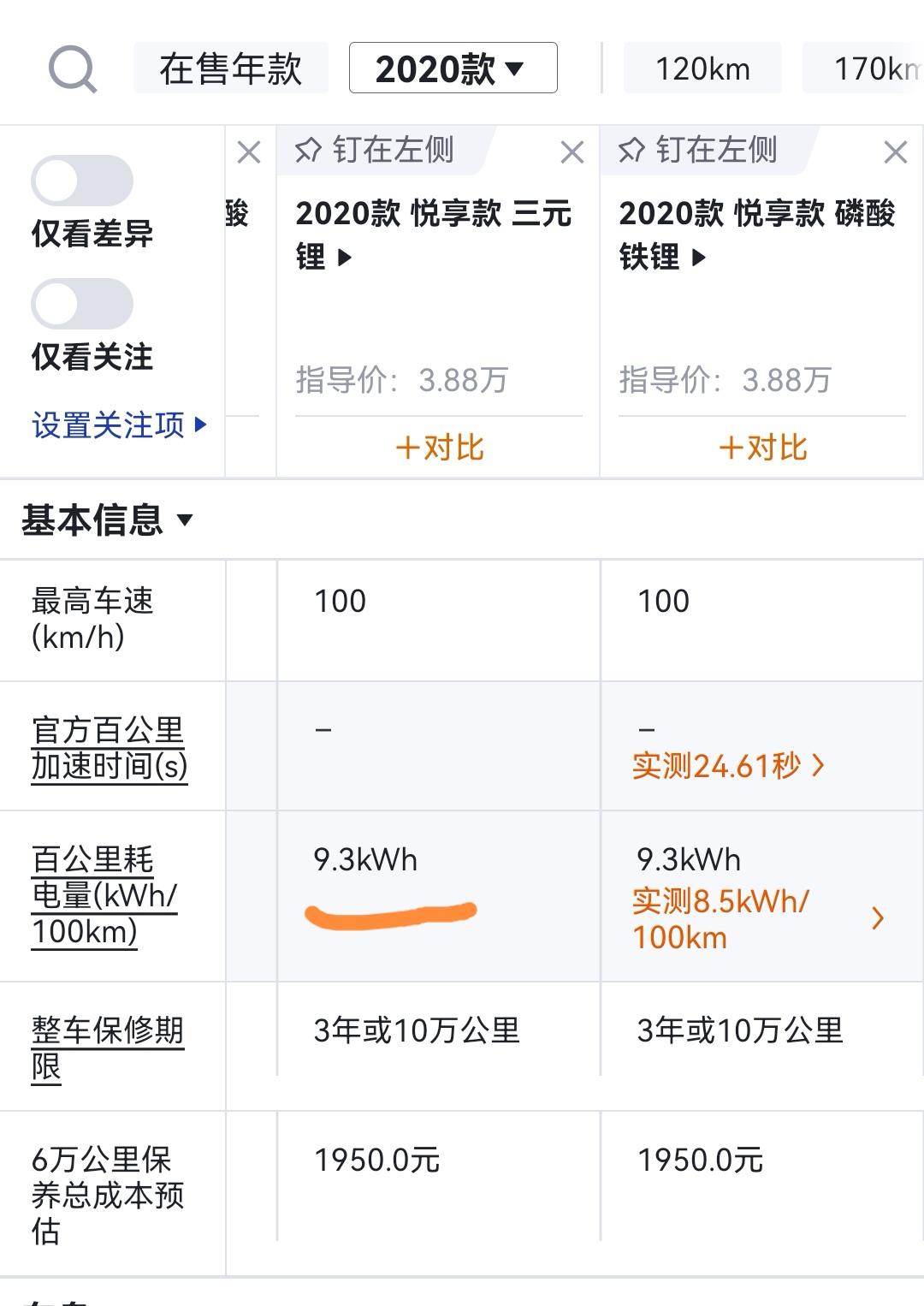Toggle the 仅看差异 switch
Screen dimensions: 924x1306
pyautogui.click(x=82, y=181)
